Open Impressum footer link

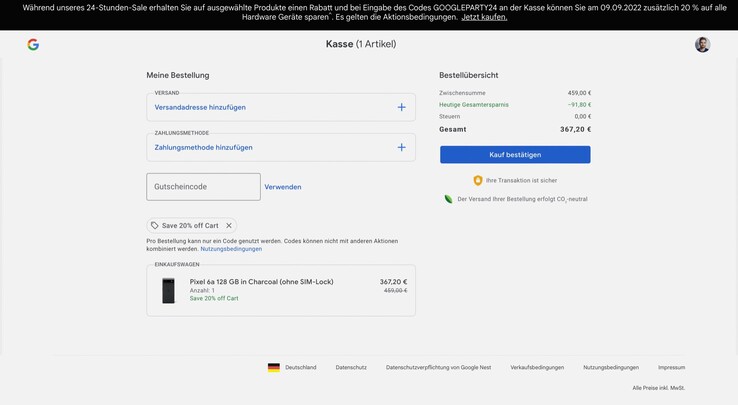tap(671, 368)
